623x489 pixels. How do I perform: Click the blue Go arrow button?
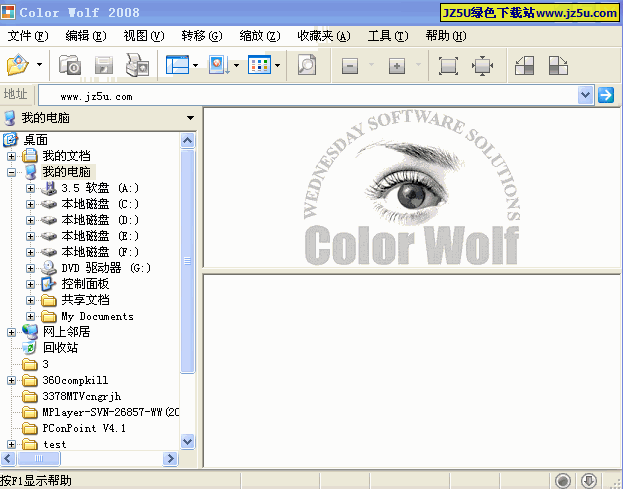[x=606, y=95]
